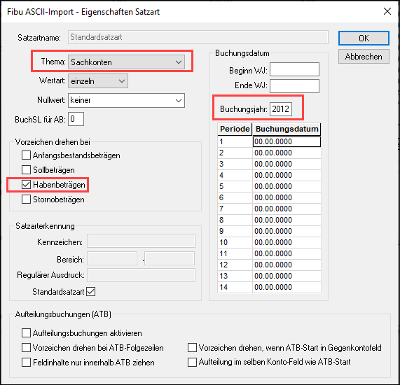400x385 pixels.
Task: Click the Ende WJ input field
Action: [x=295, y=86]
